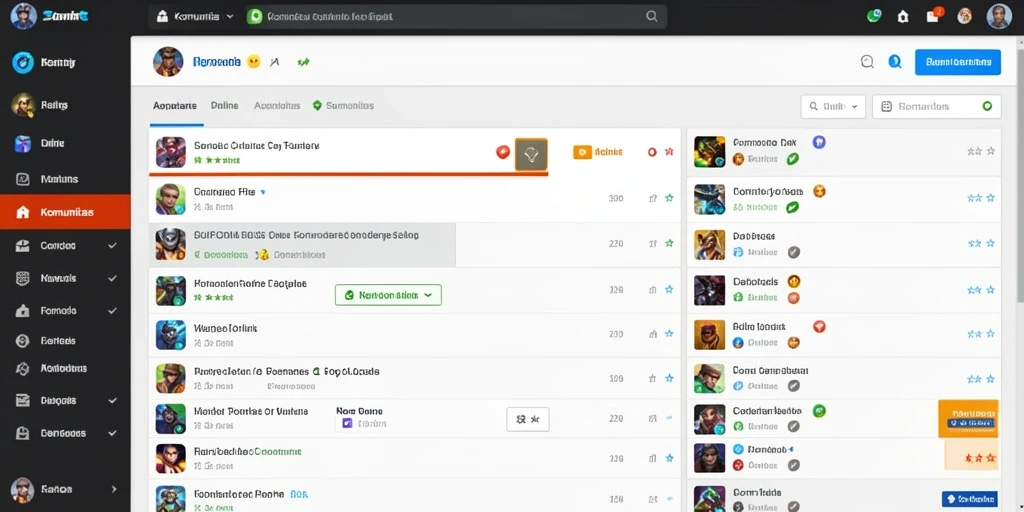Click the orange badge on the second right-panel card
Screen dimensions: 1024x512
[x=820, y=191]
